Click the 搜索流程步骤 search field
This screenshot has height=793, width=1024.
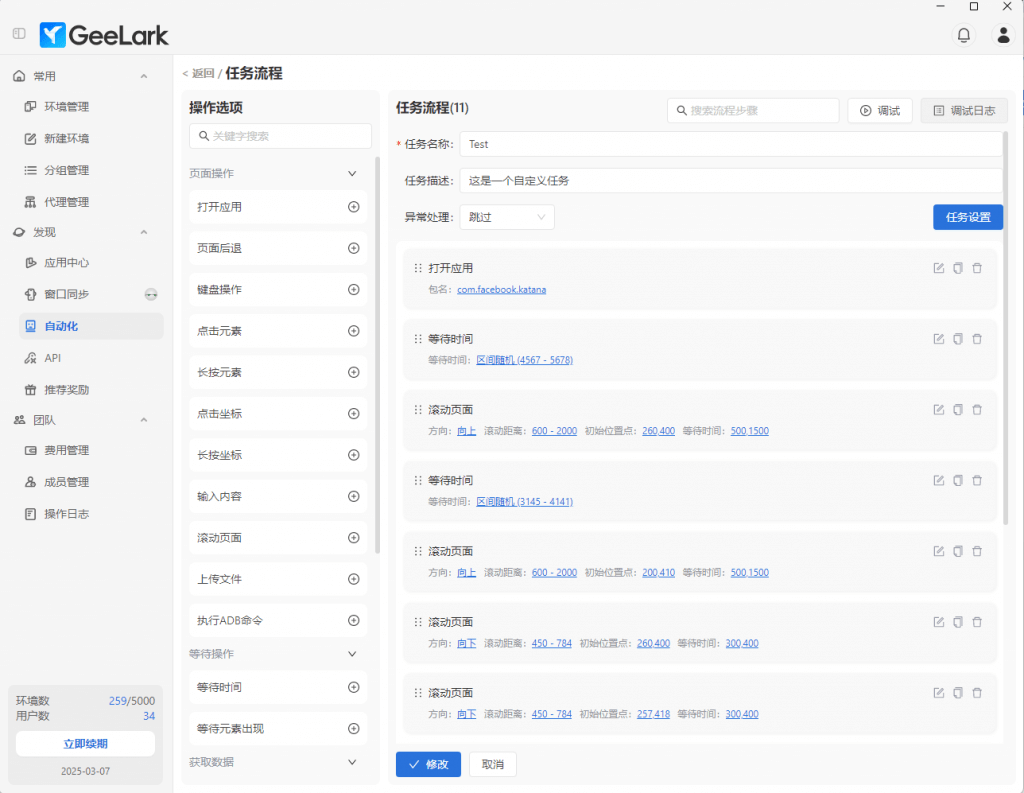click(x=754, y=111)
